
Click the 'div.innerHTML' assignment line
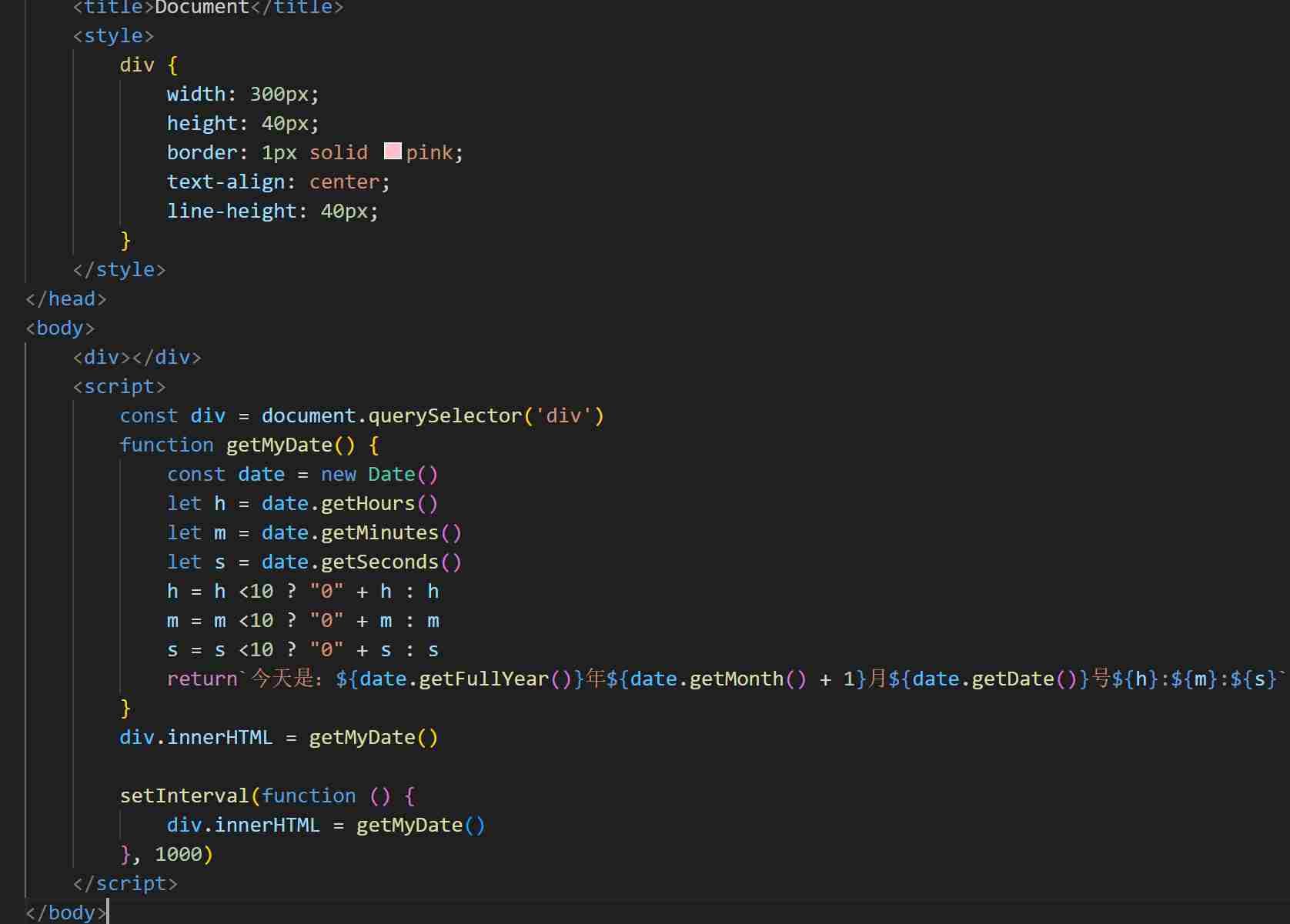pyautogui.click(x=196, y=737)
